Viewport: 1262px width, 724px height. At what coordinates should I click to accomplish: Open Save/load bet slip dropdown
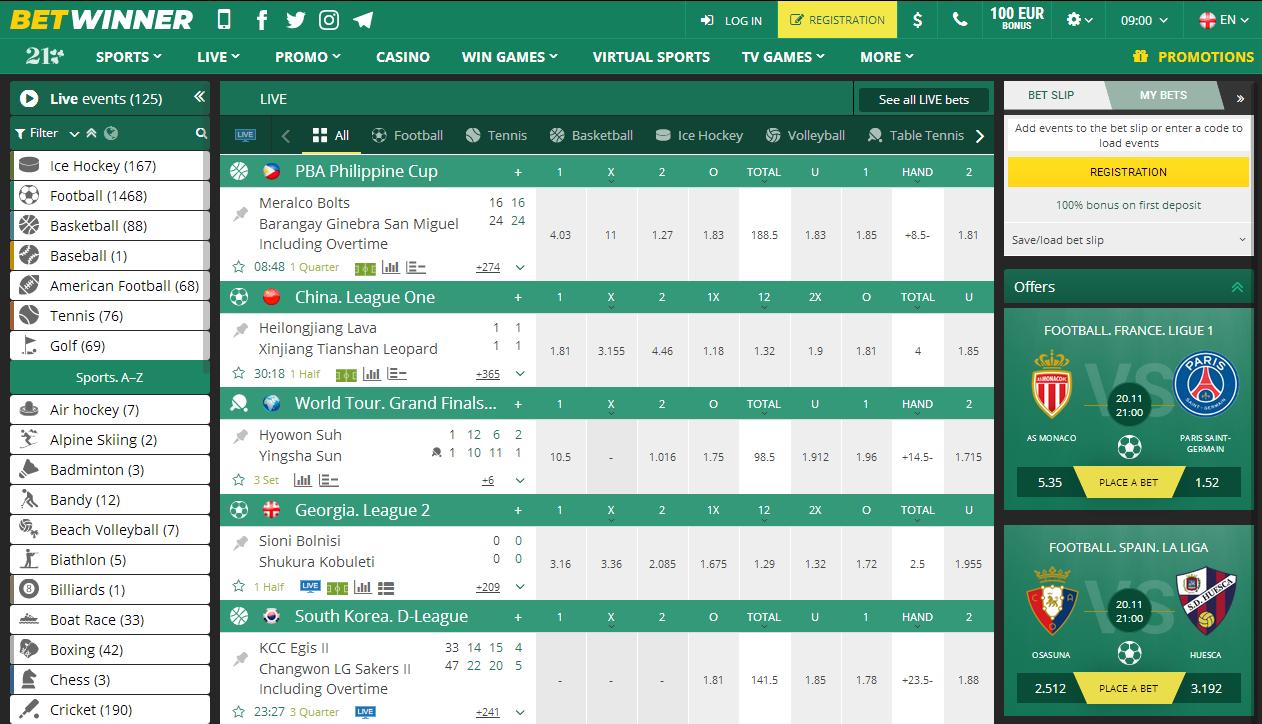click(1128, 240)
